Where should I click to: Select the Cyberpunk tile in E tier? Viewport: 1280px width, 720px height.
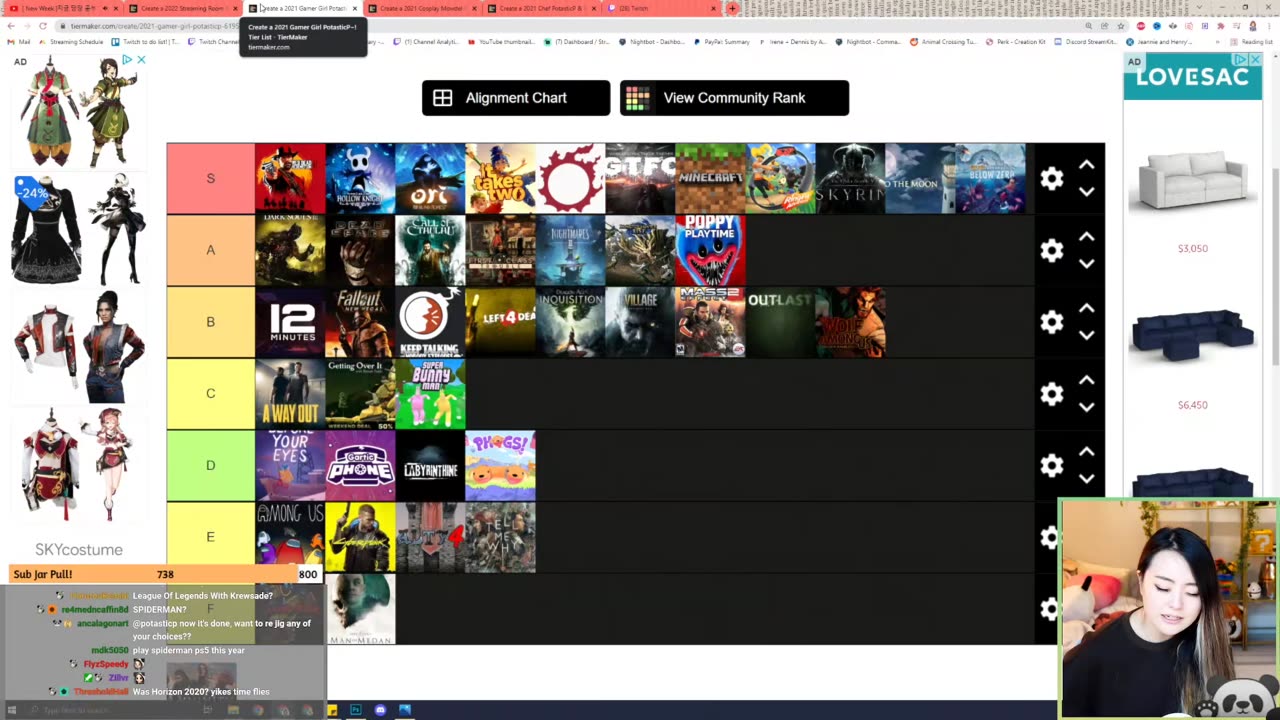360,538
